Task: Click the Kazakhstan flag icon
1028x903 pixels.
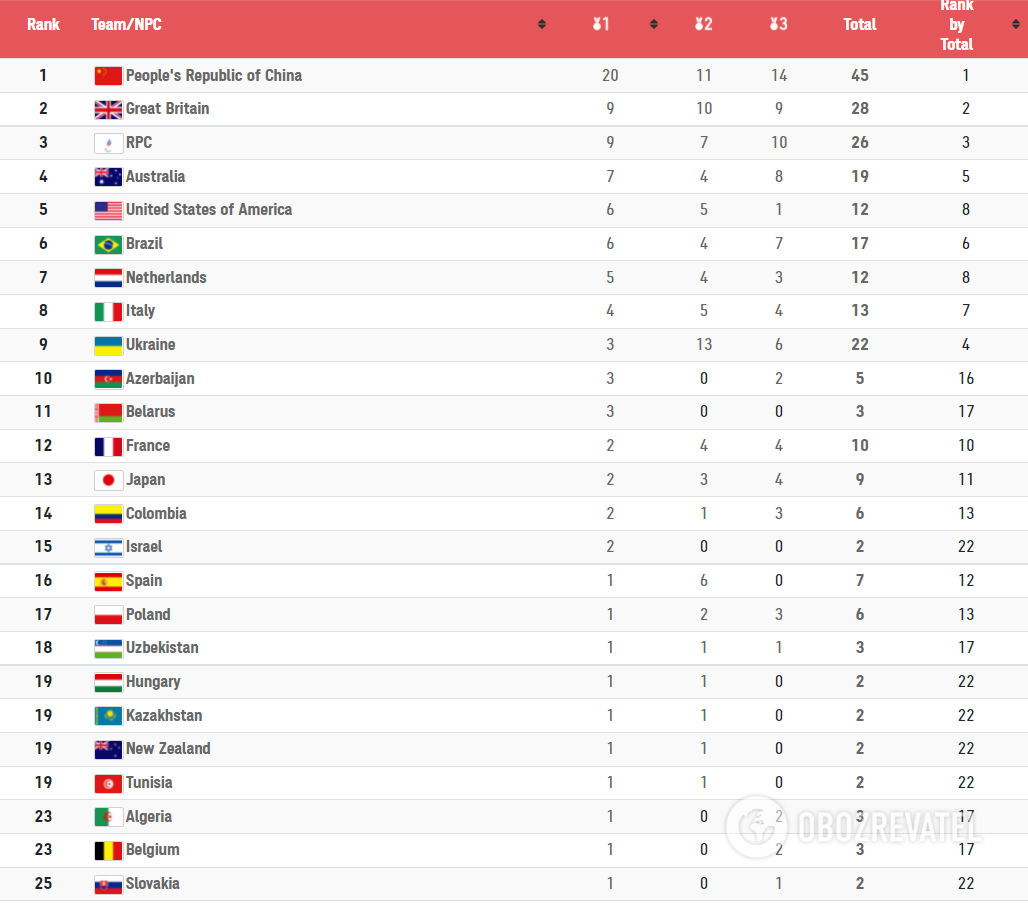Action: pyautogui.click(x=108, y=716)
